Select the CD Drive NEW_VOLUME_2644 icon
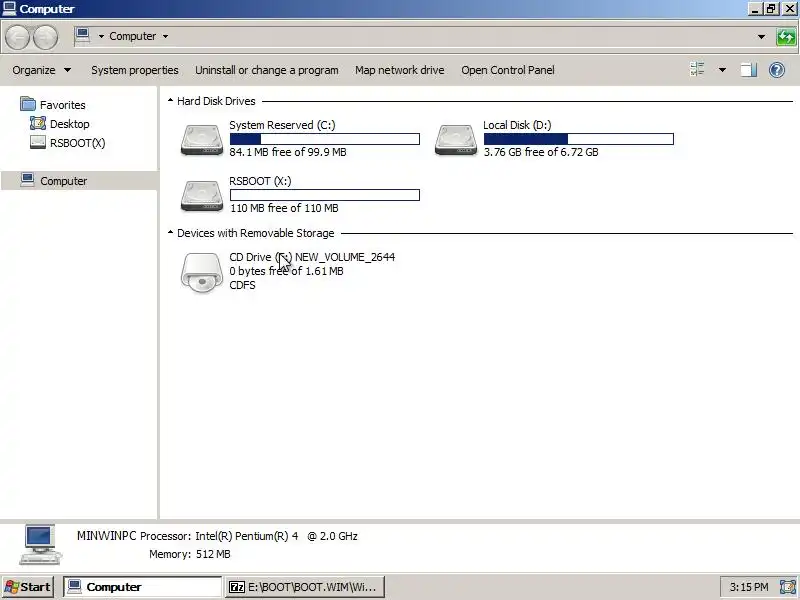Viewport: 800px width, 600px height. click(202, 273)
